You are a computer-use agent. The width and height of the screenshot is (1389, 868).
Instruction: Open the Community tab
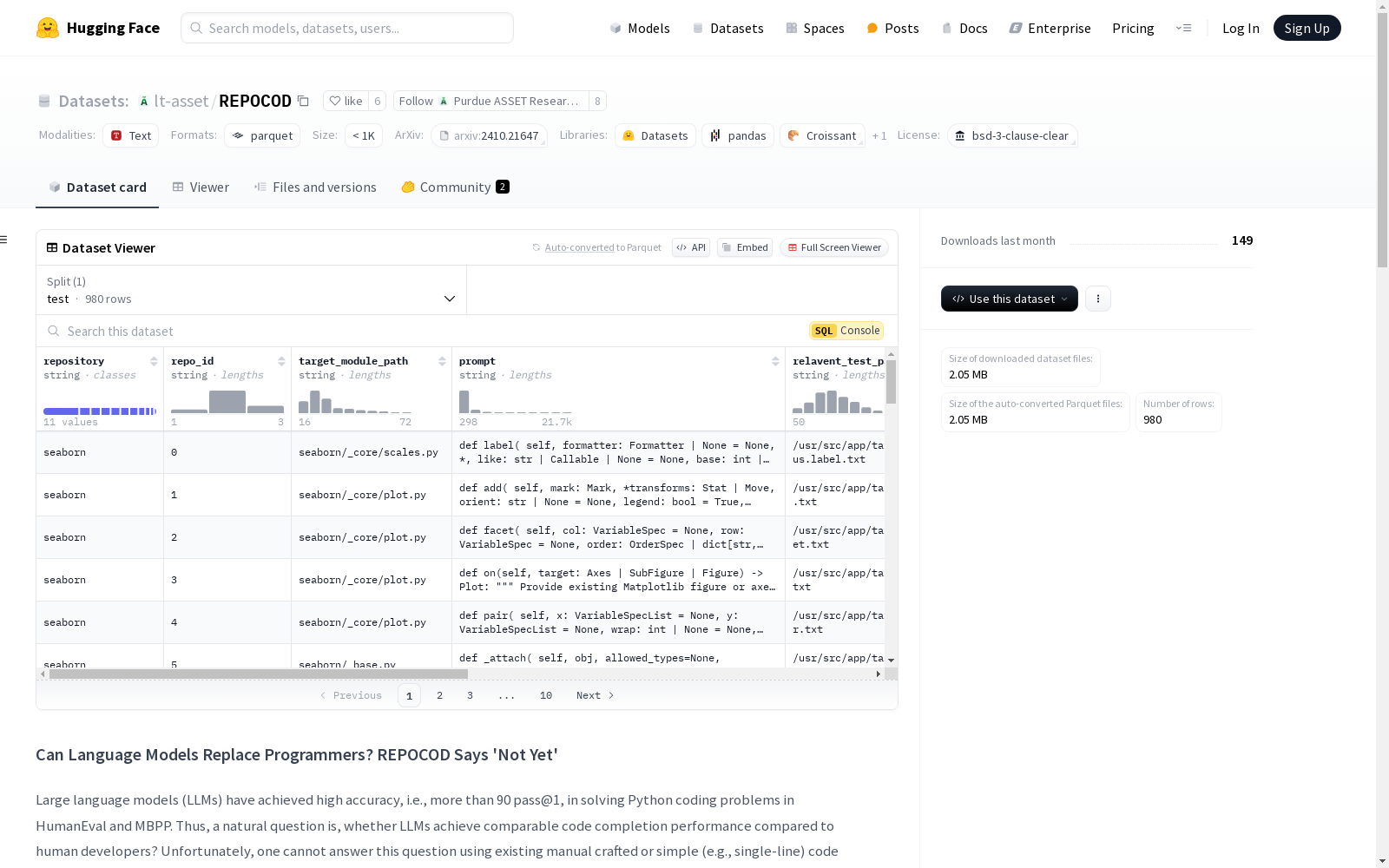coord(455,187)
